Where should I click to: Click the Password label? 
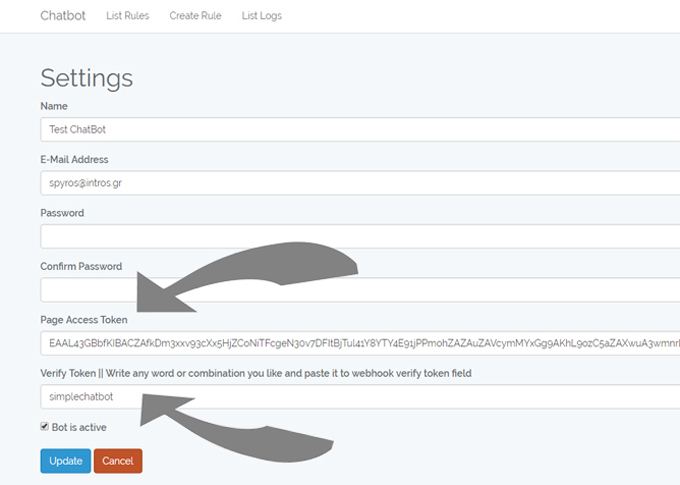[x=62, y=213]
